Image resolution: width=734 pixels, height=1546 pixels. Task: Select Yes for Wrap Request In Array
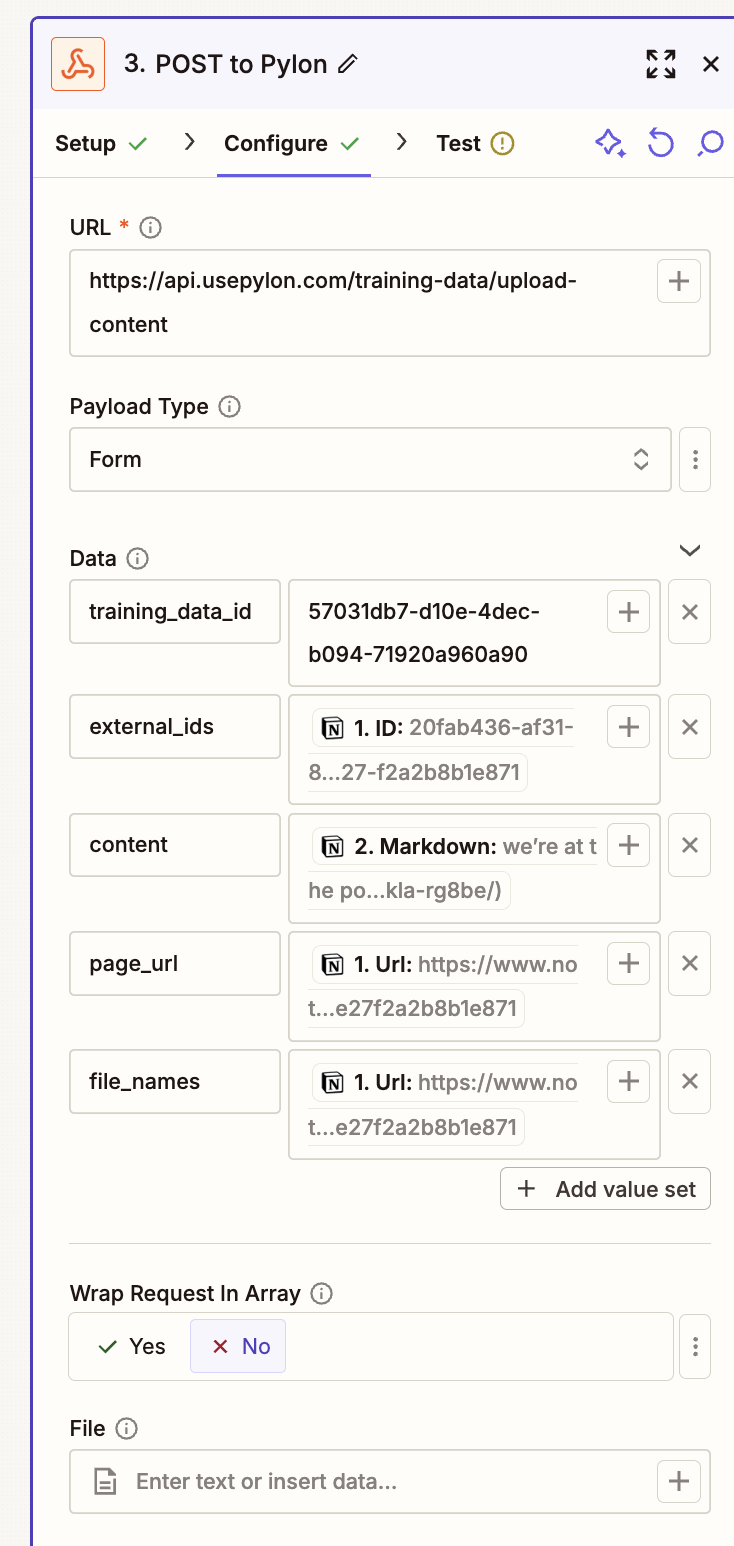(133, 1346)
